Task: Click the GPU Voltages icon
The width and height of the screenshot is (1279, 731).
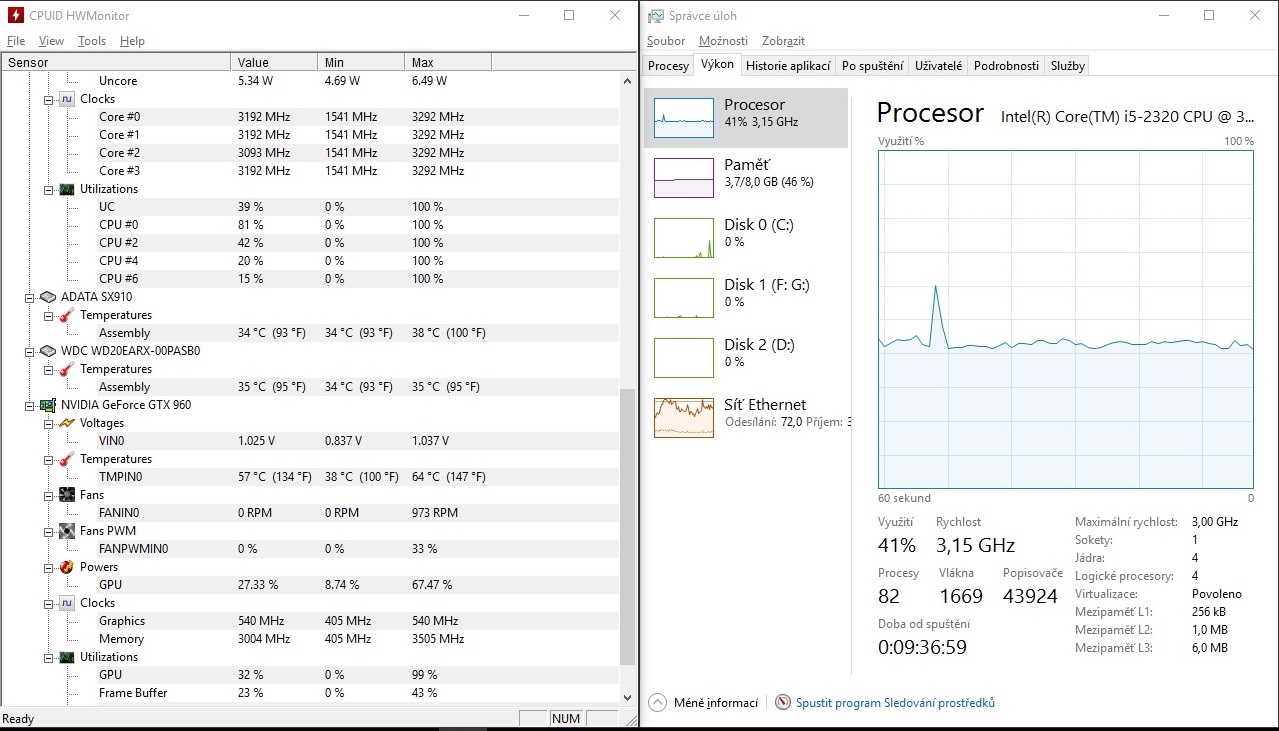Action: pyautogui.click(x=67, y=423)
